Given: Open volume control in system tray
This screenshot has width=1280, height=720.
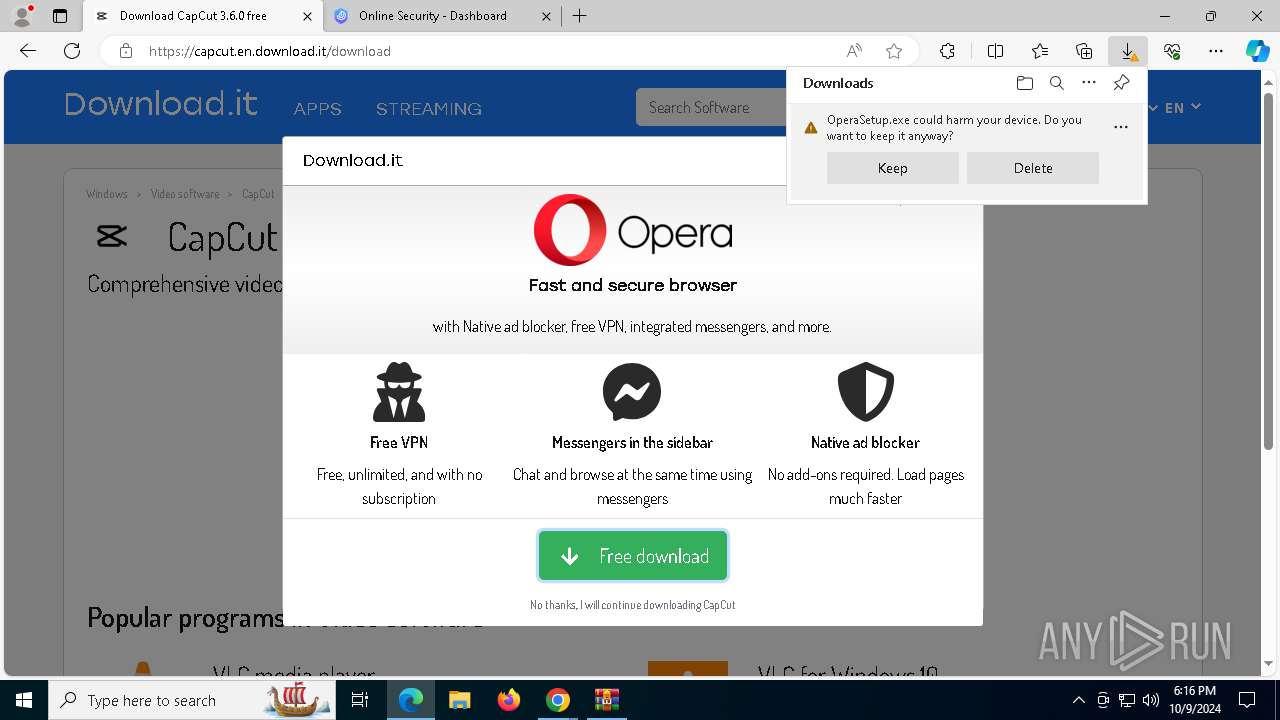Looking at the screenshot, I should pyautogui.click(x=1151, y=700).
